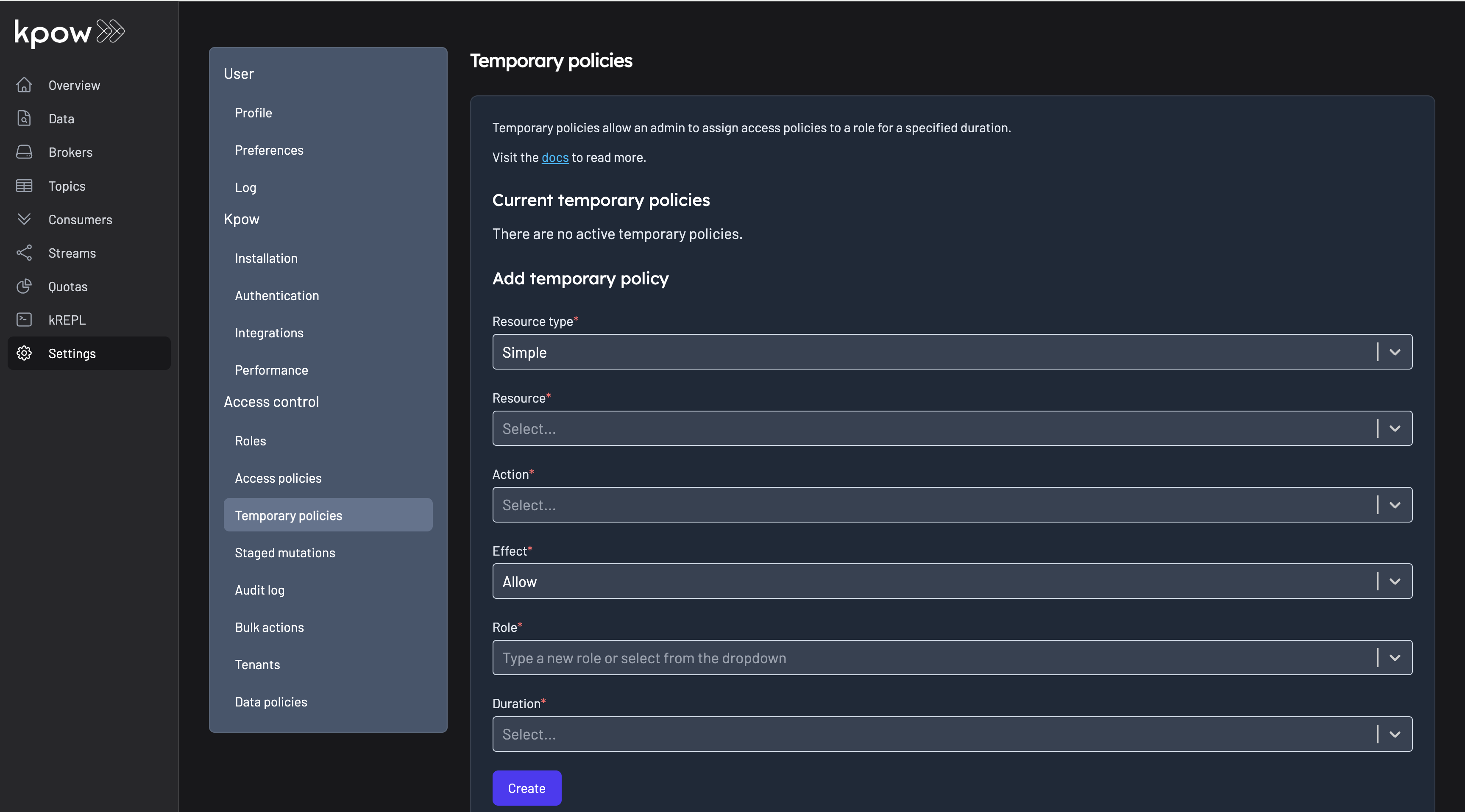1465x812 pixels.
Task: Click the Consumers double-chevron icon
Action: pyautogui.click(x=24, y=219)
